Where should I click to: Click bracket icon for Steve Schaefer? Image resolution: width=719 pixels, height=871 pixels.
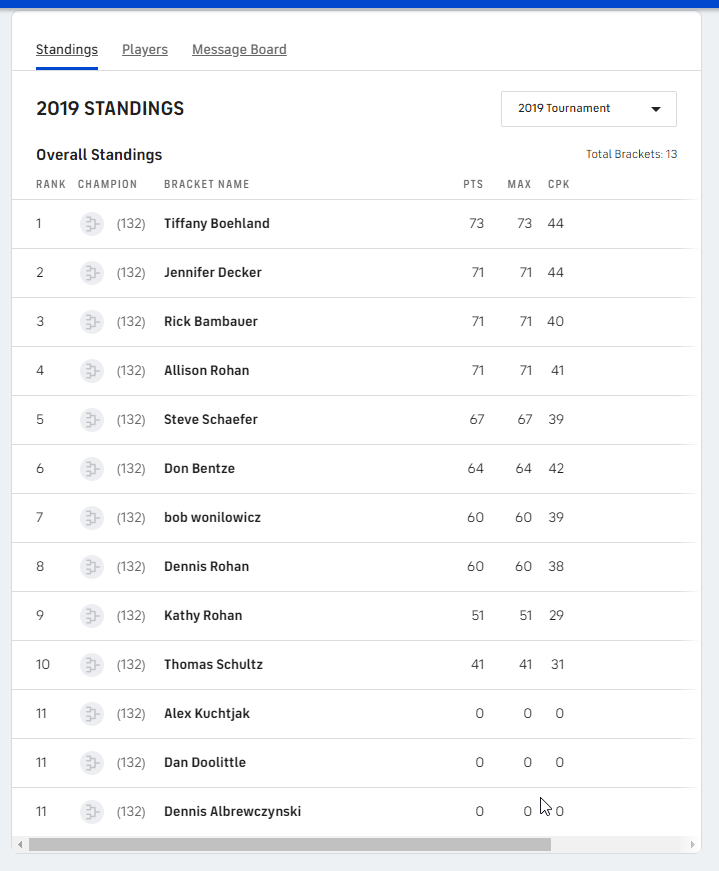click(x=92, y=420)
